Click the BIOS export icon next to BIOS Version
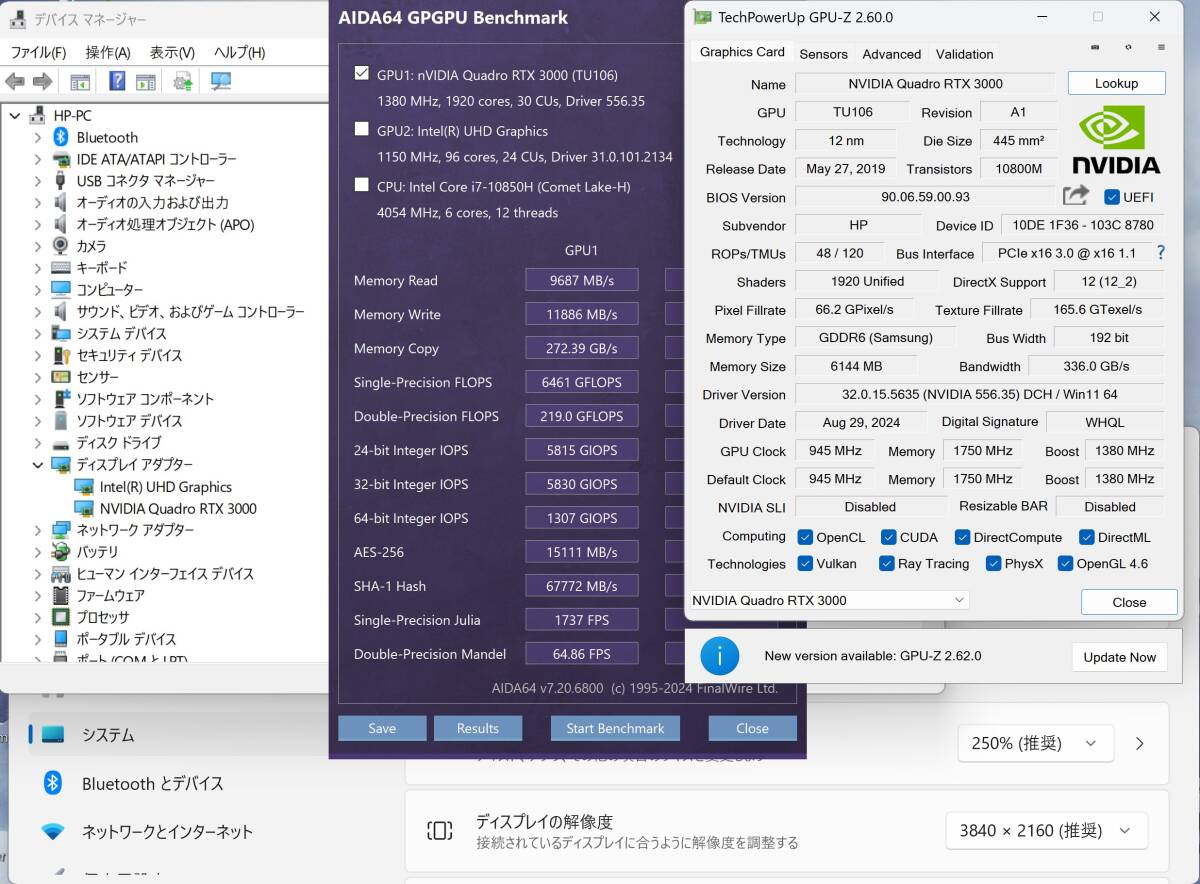 [1076, 196]
